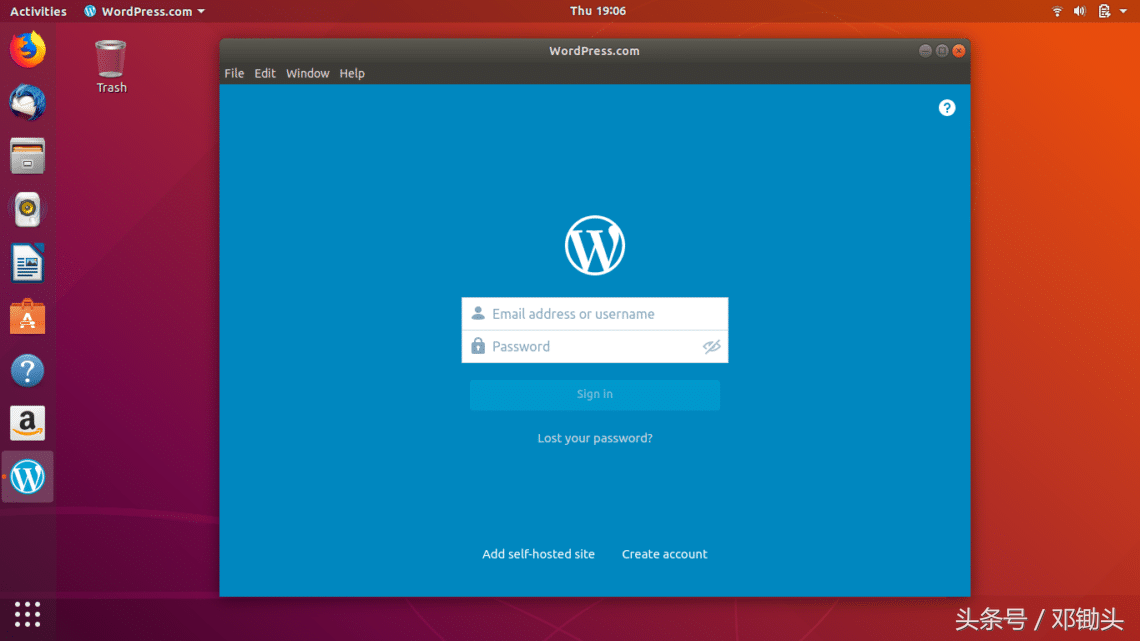Click the user icon in the email field
1140x641 pixels.
coord(478,313)
